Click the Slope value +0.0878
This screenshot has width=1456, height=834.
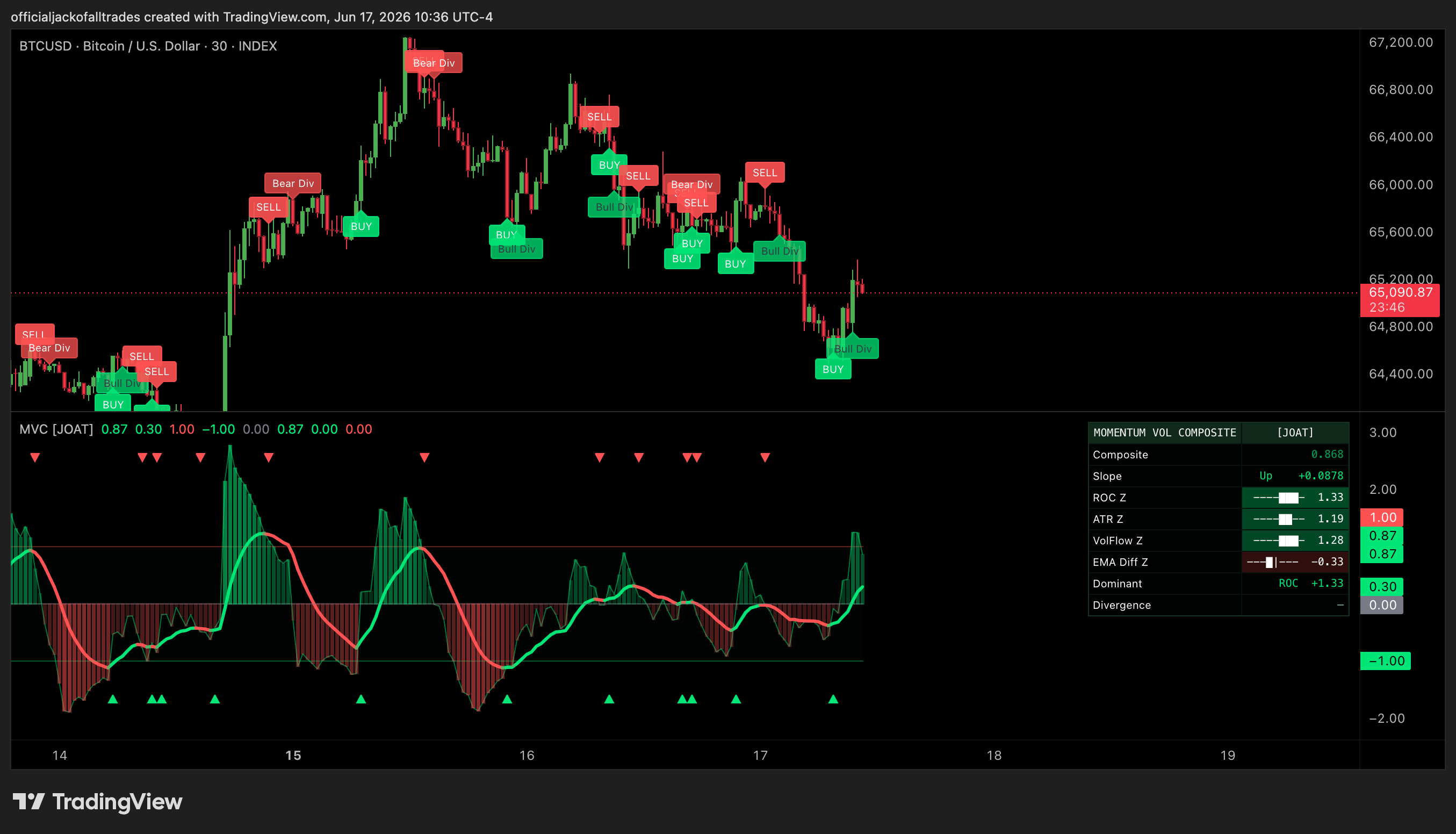[1320, 476]
